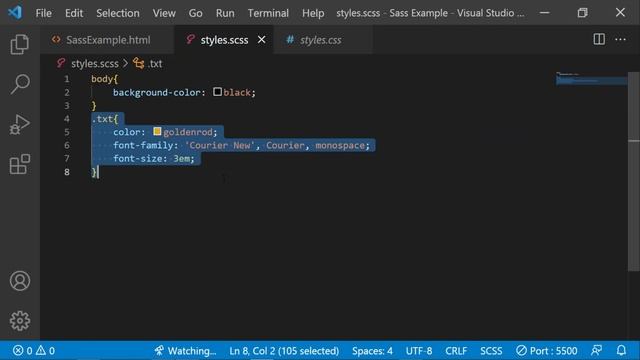Open the Explorer view in activity bar
Image resolution: width=640 pixels, height=360 pixels.
(20, 44)
